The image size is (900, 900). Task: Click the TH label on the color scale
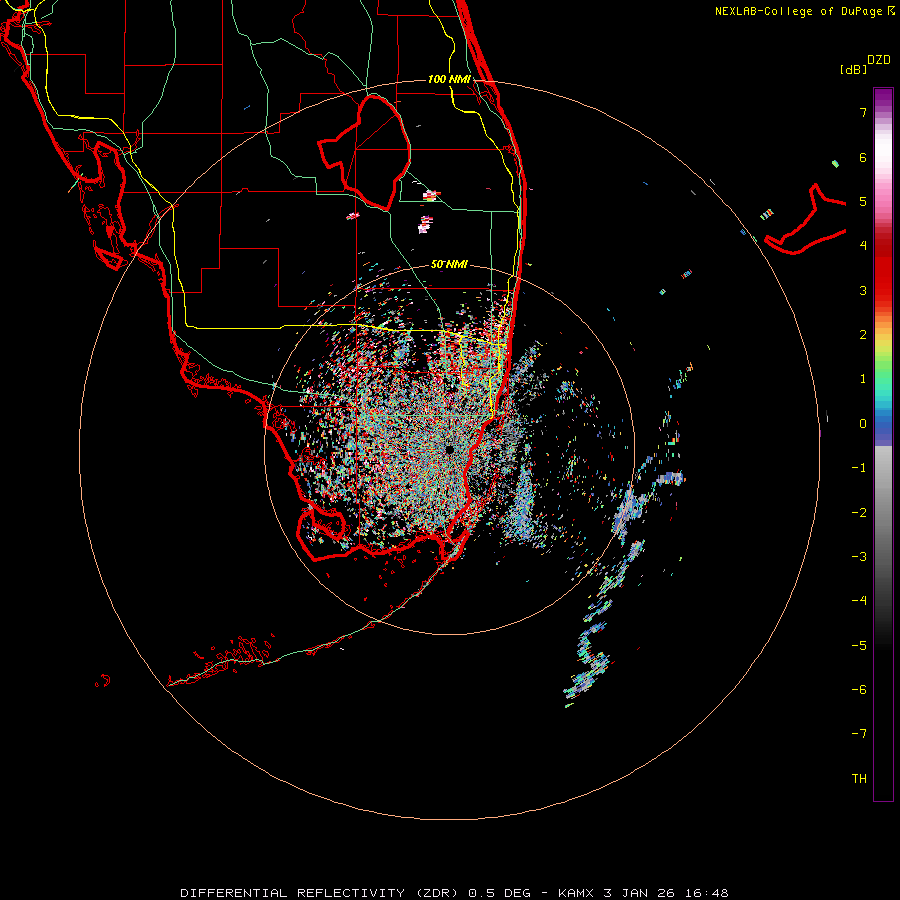pyautogui.click(x=859, y=779)
